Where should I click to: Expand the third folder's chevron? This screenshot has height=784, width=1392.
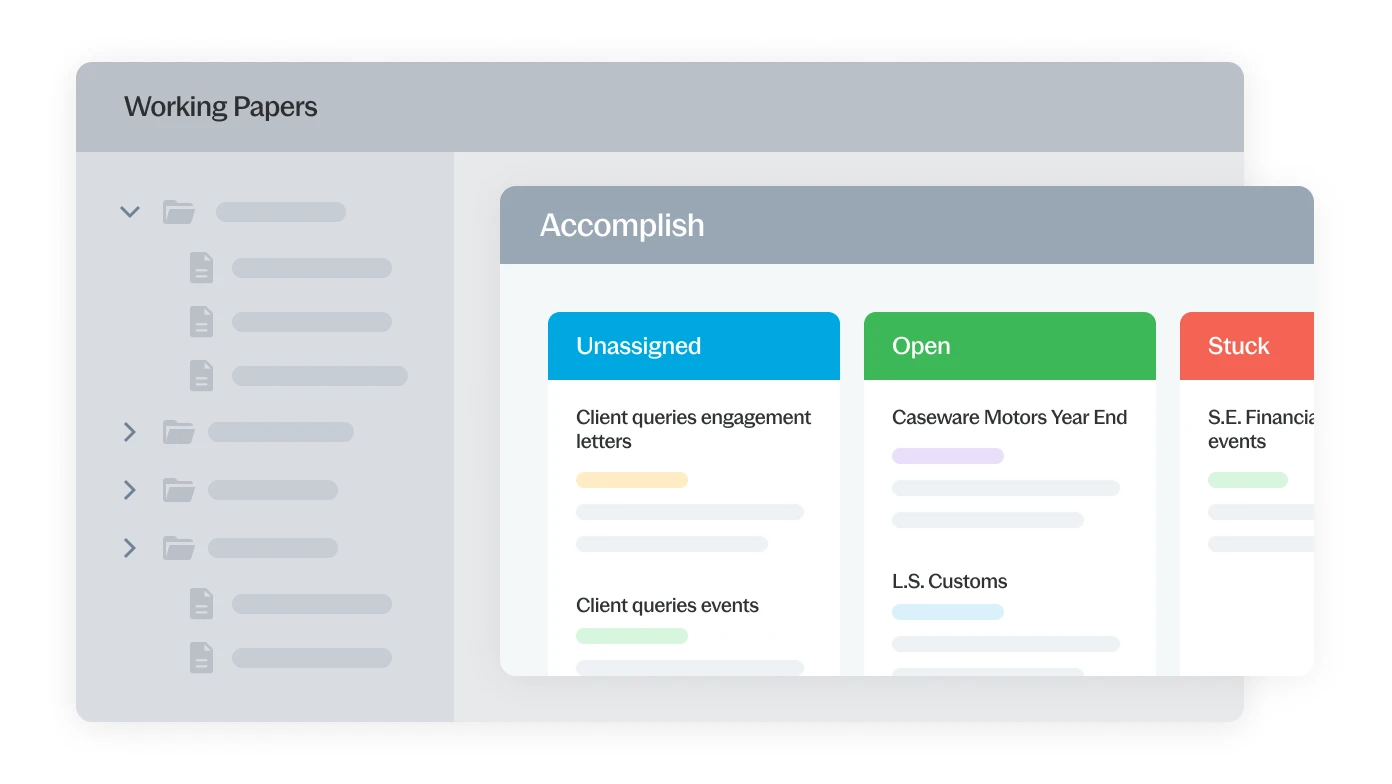click(129, 490)
